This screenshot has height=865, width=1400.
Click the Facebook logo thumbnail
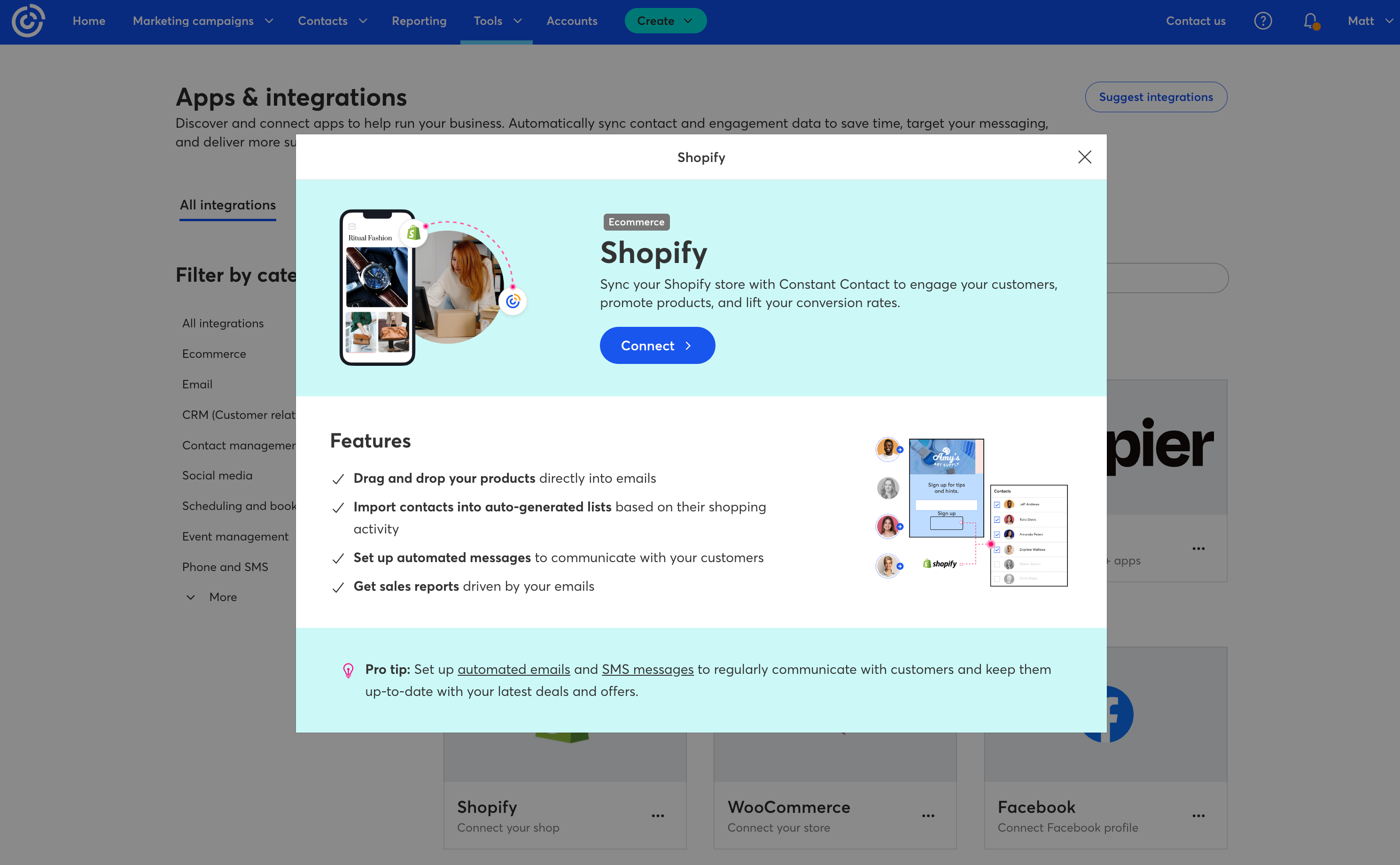[1120, 715]
